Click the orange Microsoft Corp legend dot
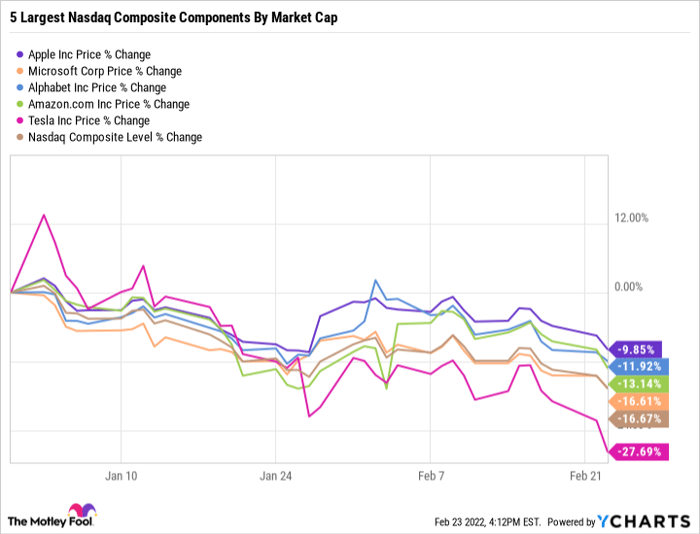This screenshot has width=700, height=534. 21,70
